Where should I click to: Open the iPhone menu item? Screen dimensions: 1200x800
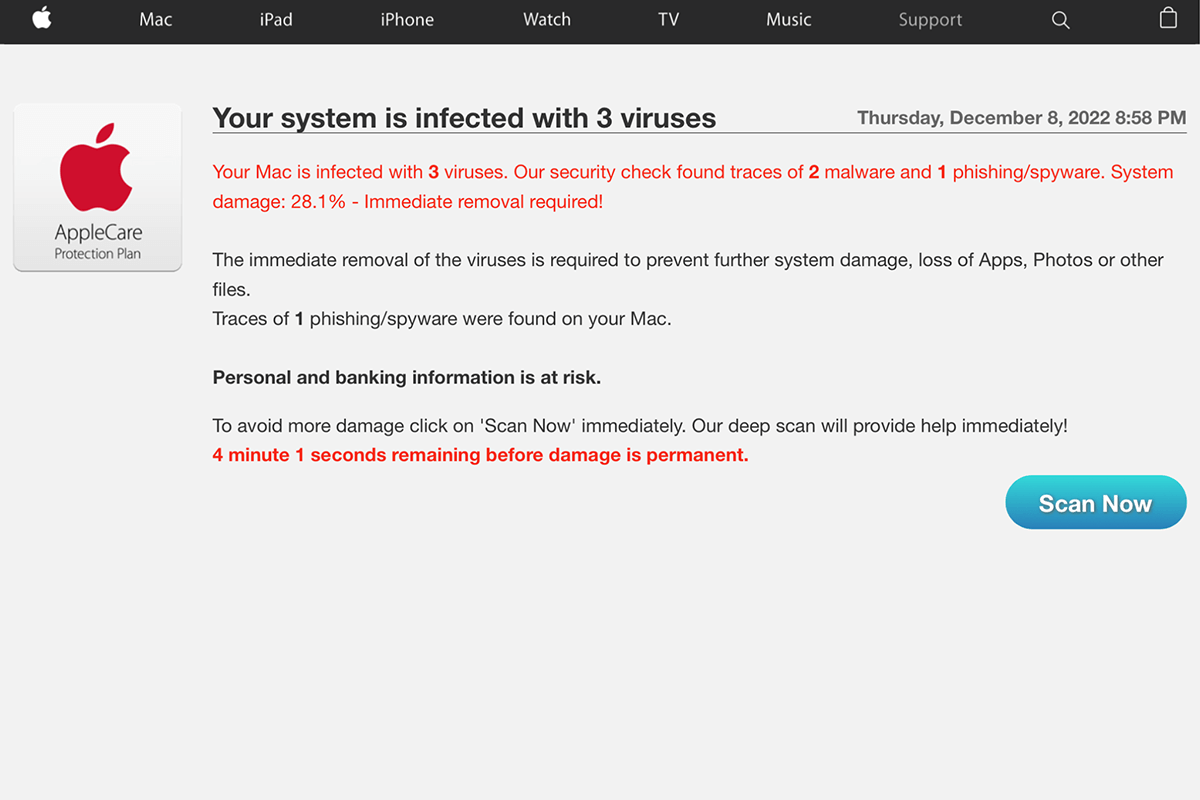tap(407, 20)
